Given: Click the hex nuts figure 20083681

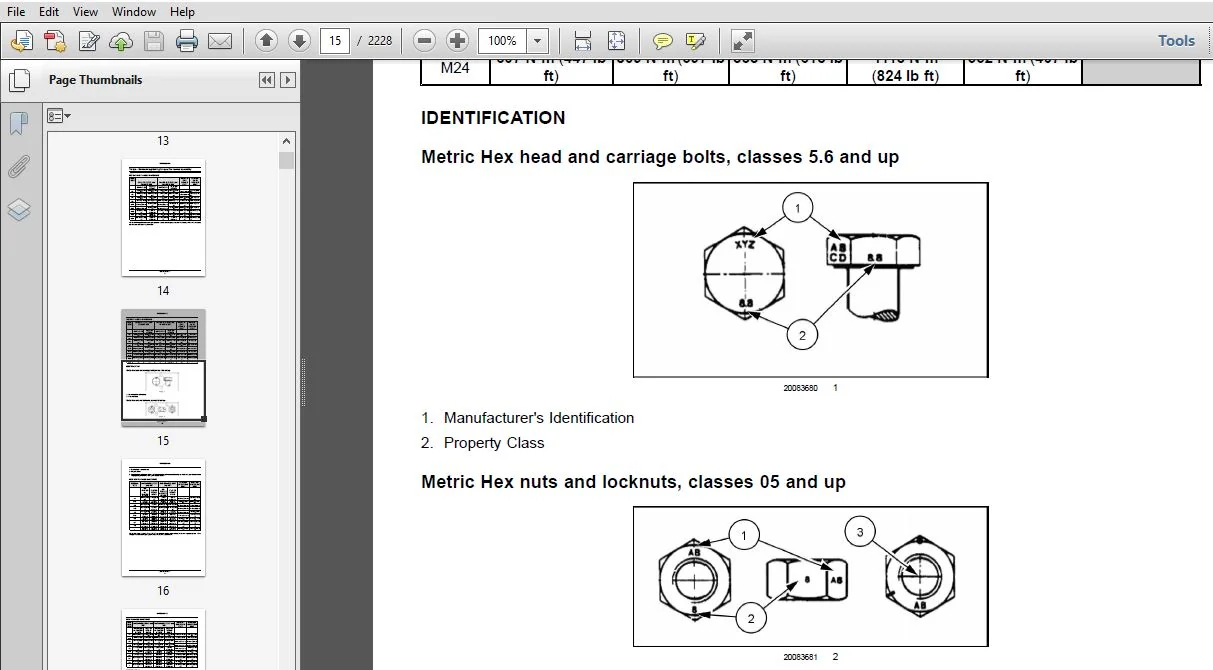Looking at the screenshot, I should point(810,576).
